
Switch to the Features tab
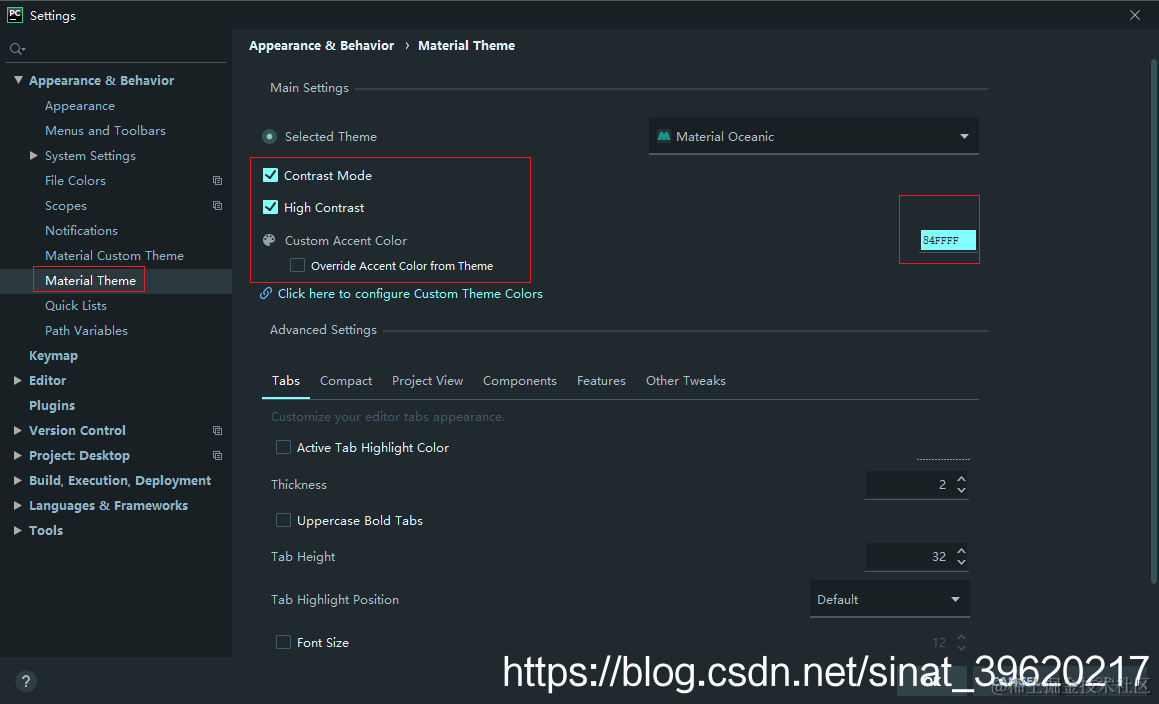coord(601,381)
